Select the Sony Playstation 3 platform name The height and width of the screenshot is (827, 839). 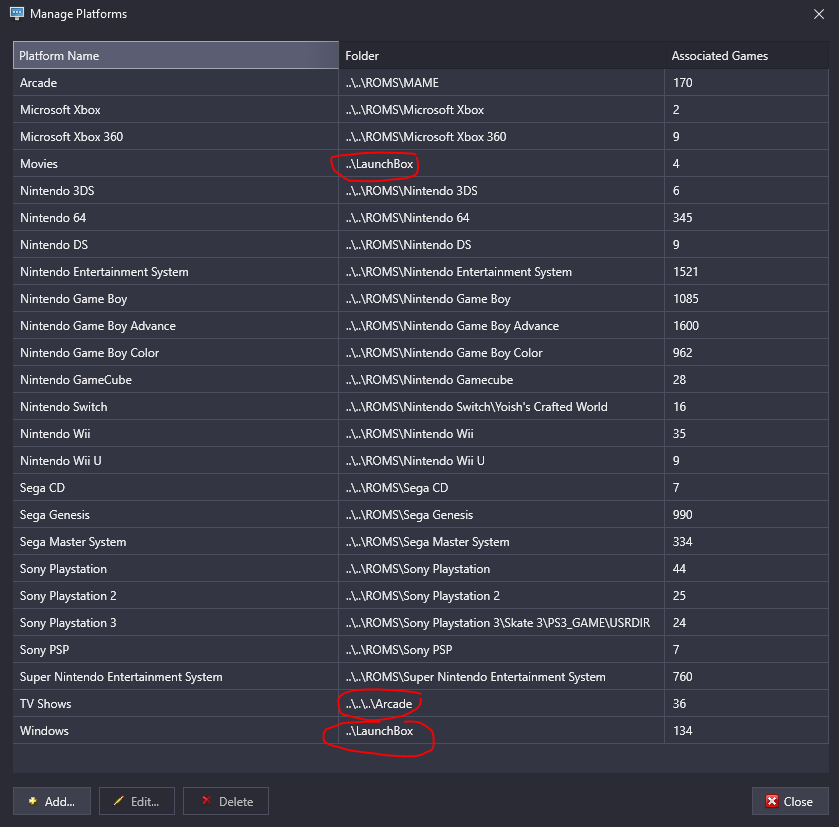[x=68, y=623]
